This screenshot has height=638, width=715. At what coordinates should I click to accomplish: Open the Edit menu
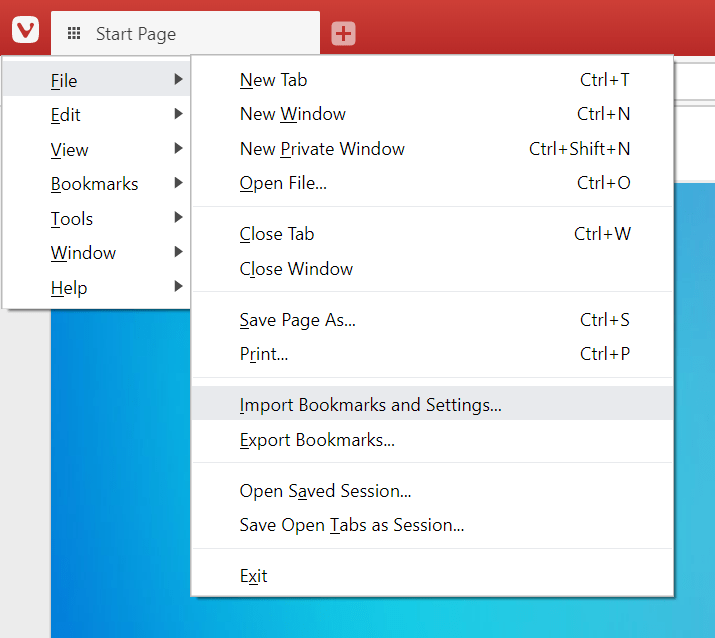click(x=97, y=114)
